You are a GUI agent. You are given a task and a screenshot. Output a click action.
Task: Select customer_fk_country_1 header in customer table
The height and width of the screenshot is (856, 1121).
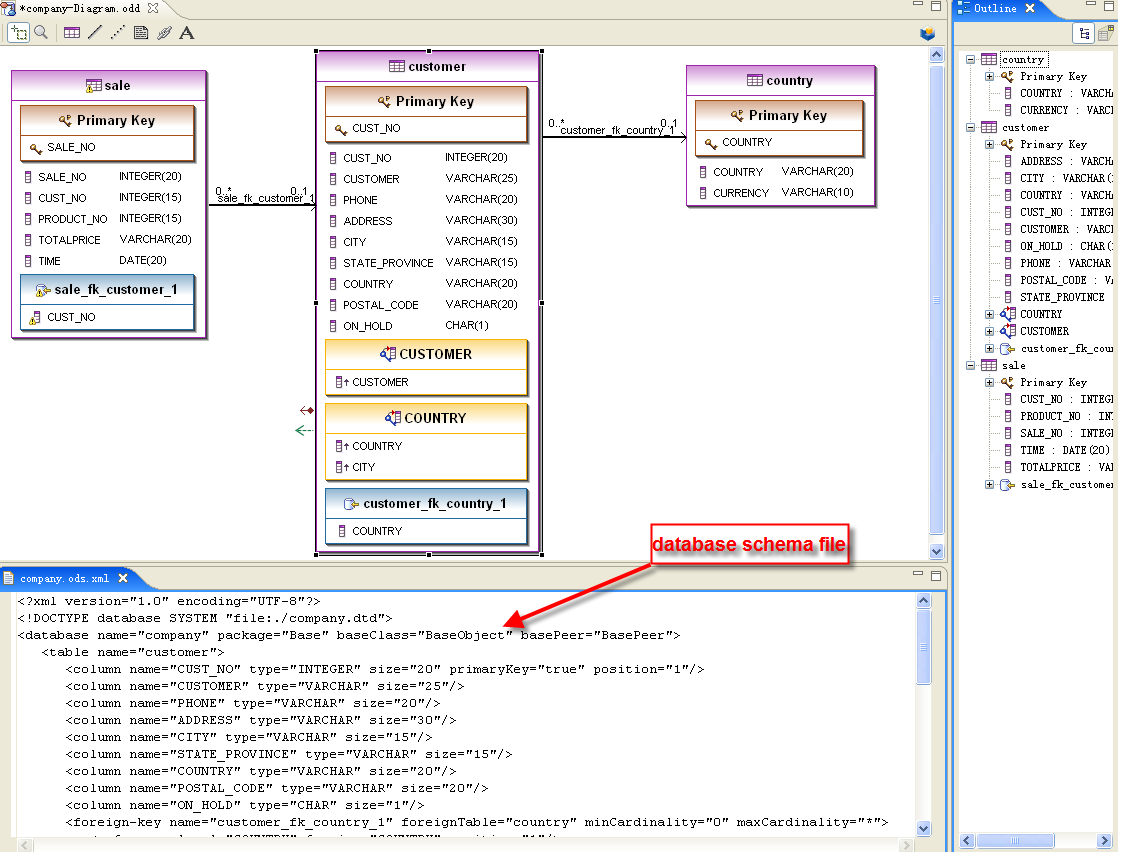426,504
